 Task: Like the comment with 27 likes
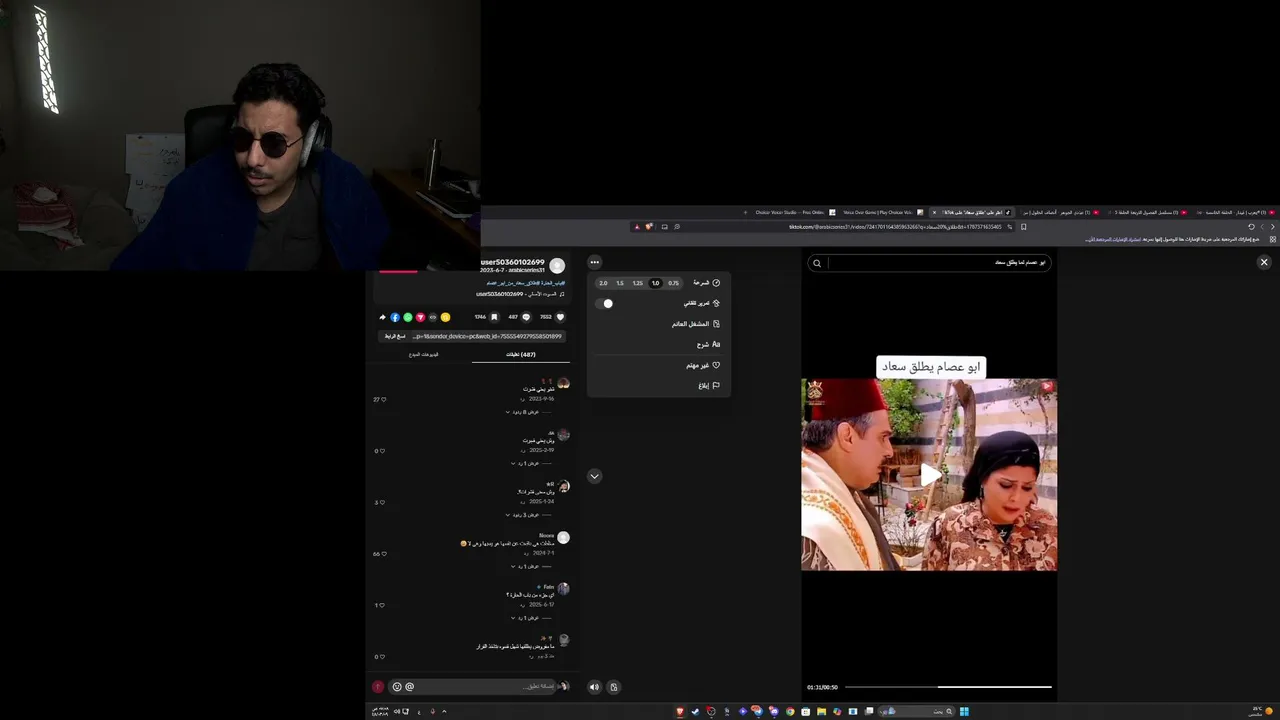(x=383, y=399)
